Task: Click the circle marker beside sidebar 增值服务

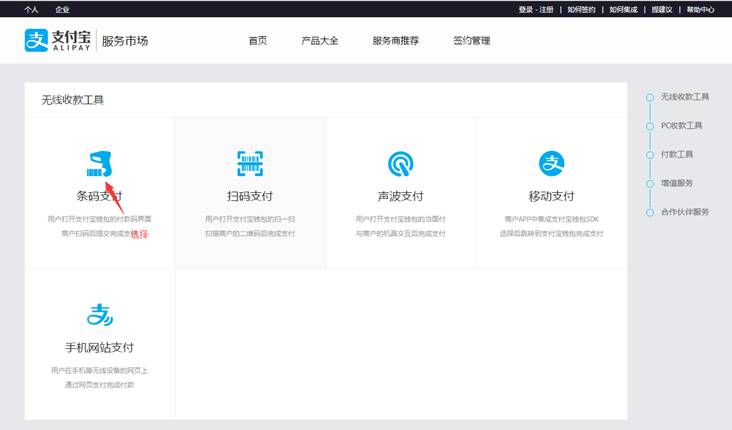Action: (x=649, y=184)
